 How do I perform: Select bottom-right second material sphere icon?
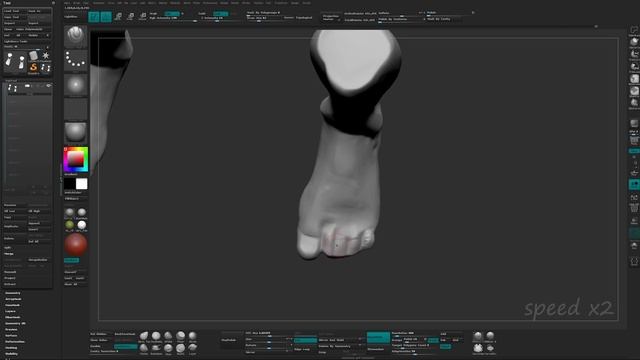[490, 336]
